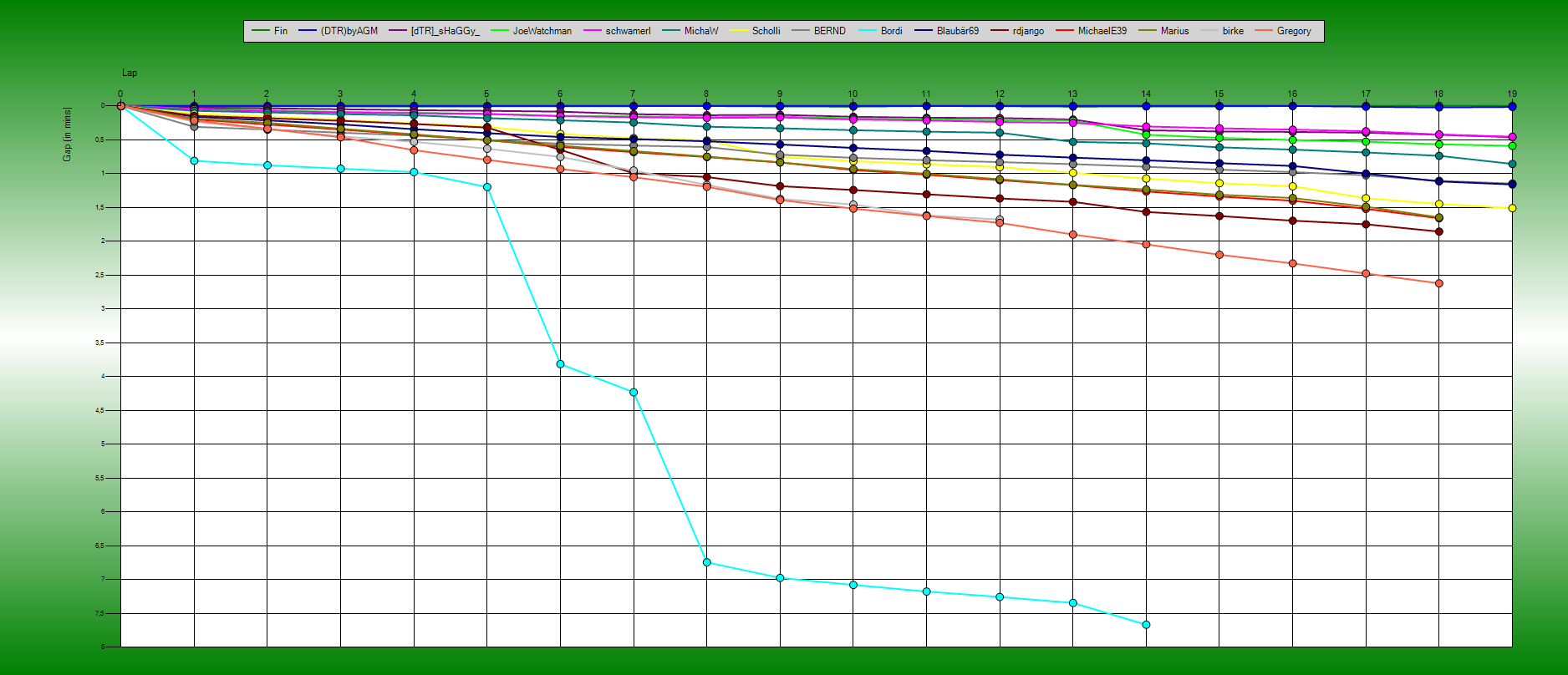
Task: Click the [dTR]_sHaGGy_ legend label
Action: click(x=445, y=31)
